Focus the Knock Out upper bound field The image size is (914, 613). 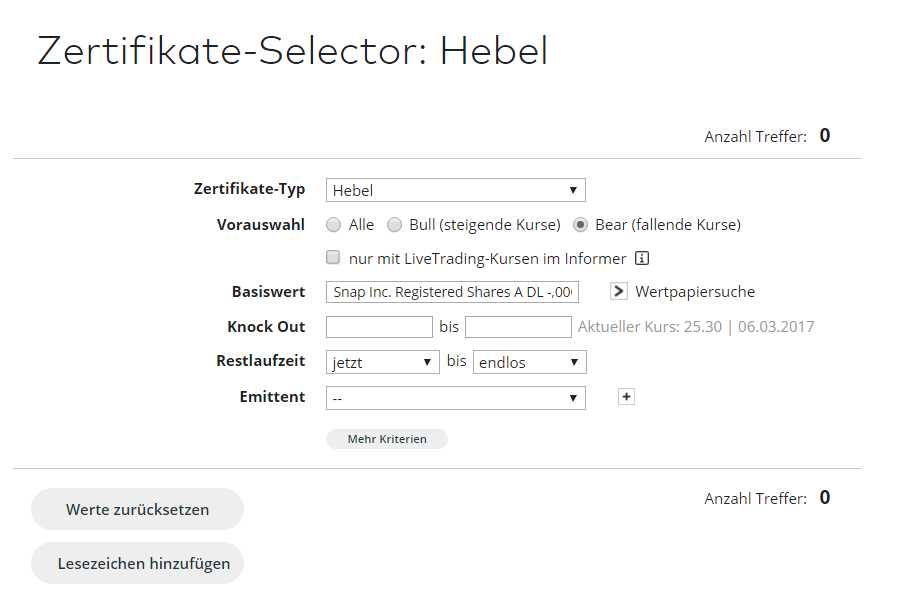[518, 327]
